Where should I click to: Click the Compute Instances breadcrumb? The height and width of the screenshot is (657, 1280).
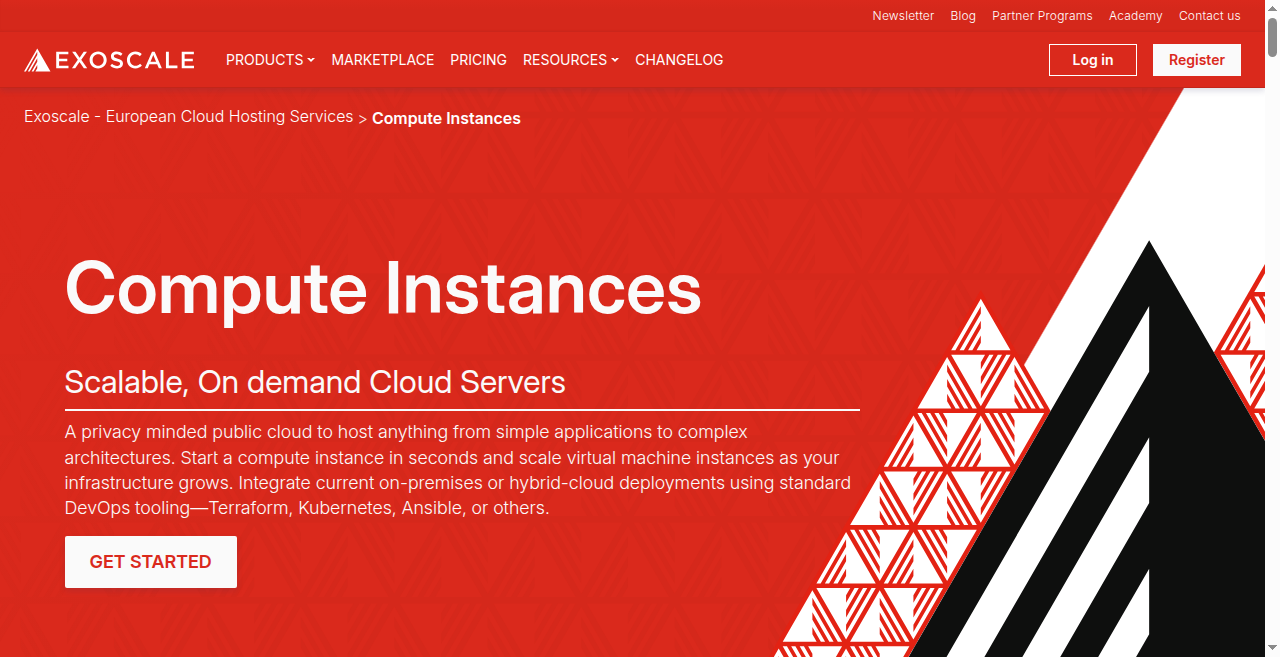[446, 118]
